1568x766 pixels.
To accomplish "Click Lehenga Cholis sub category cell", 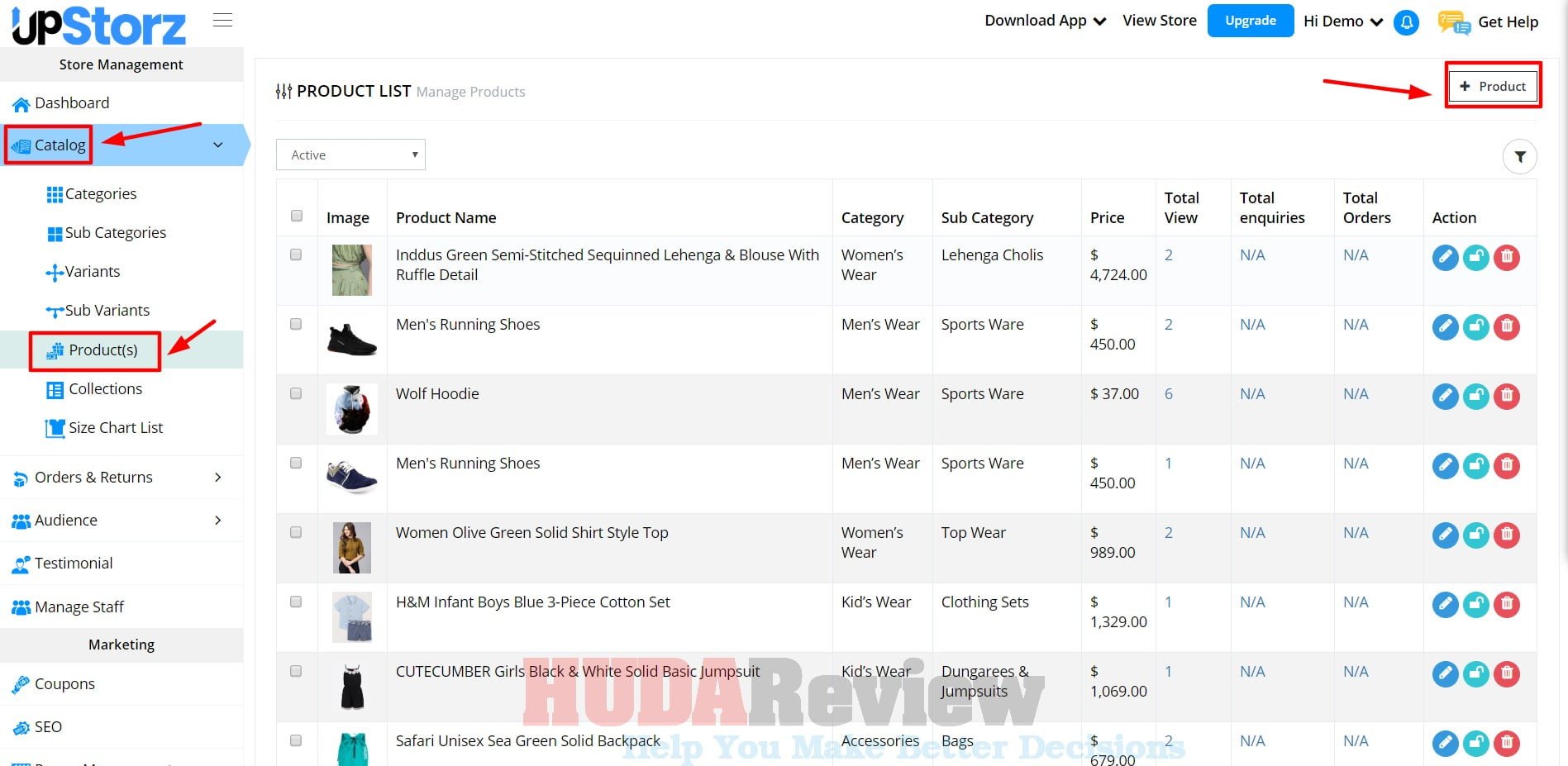I will (992, 255).
